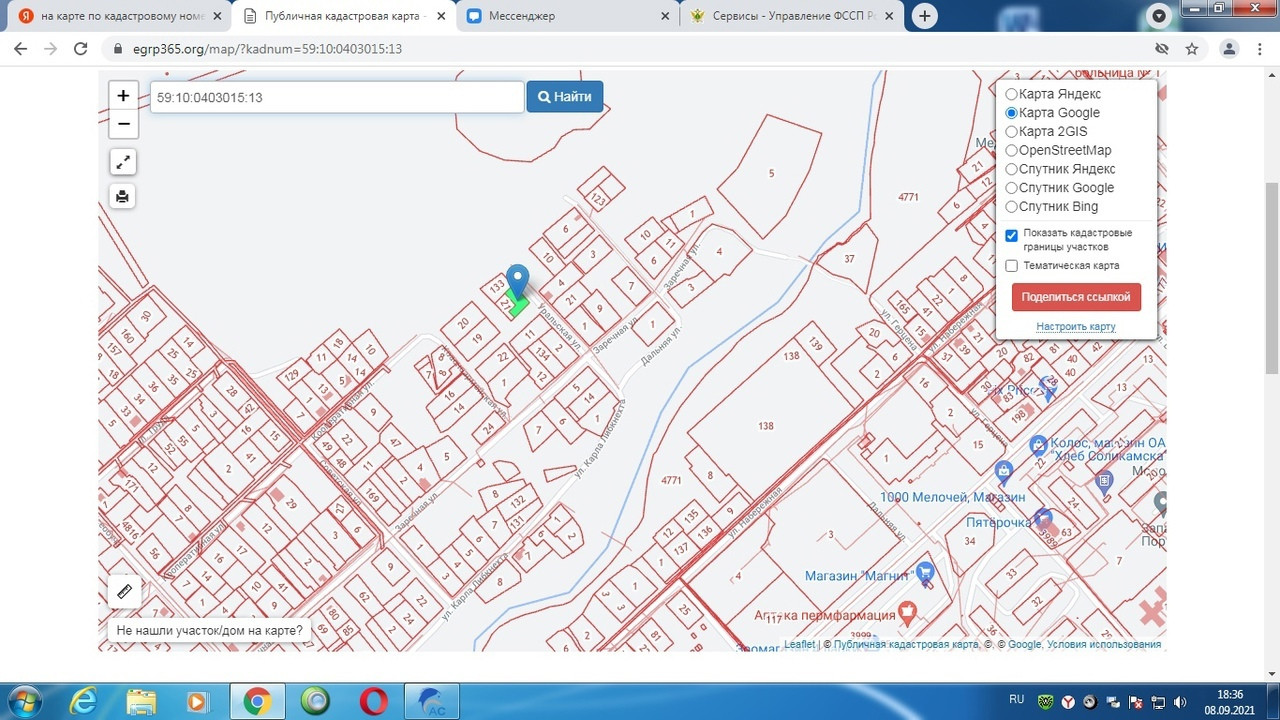
Task: Activate the ruler measurement tool
Action: click(125, 591)
